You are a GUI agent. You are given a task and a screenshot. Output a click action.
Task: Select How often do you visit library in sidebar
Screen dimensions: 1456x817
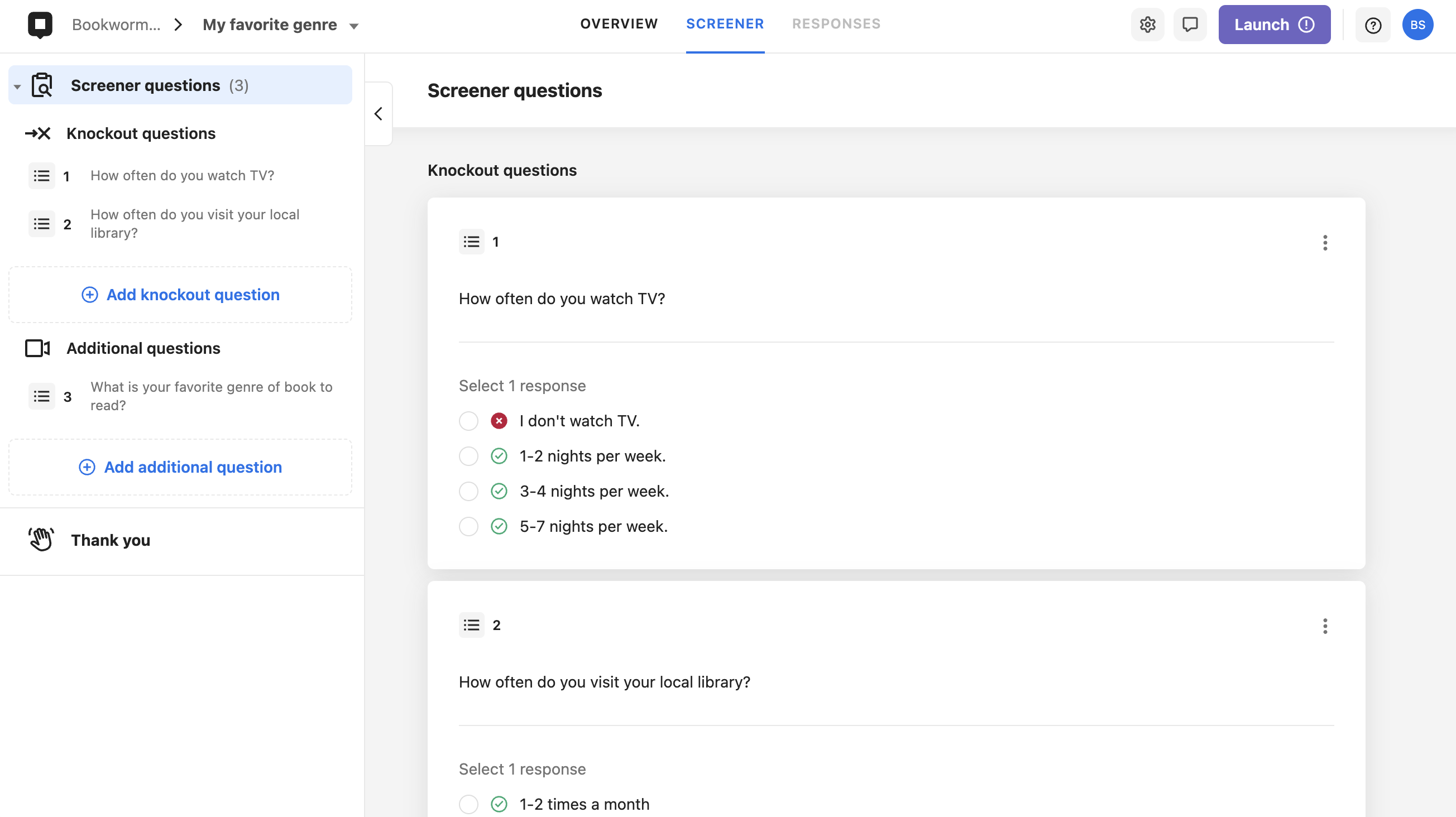coord(195,224)
